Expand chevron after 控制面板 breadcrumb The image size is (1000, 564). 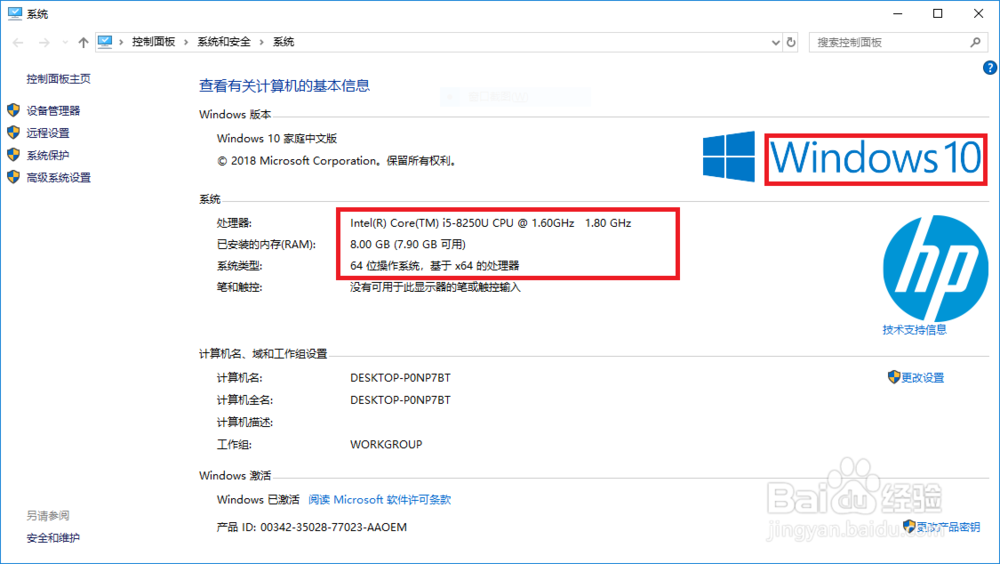(x=186, y=42)
